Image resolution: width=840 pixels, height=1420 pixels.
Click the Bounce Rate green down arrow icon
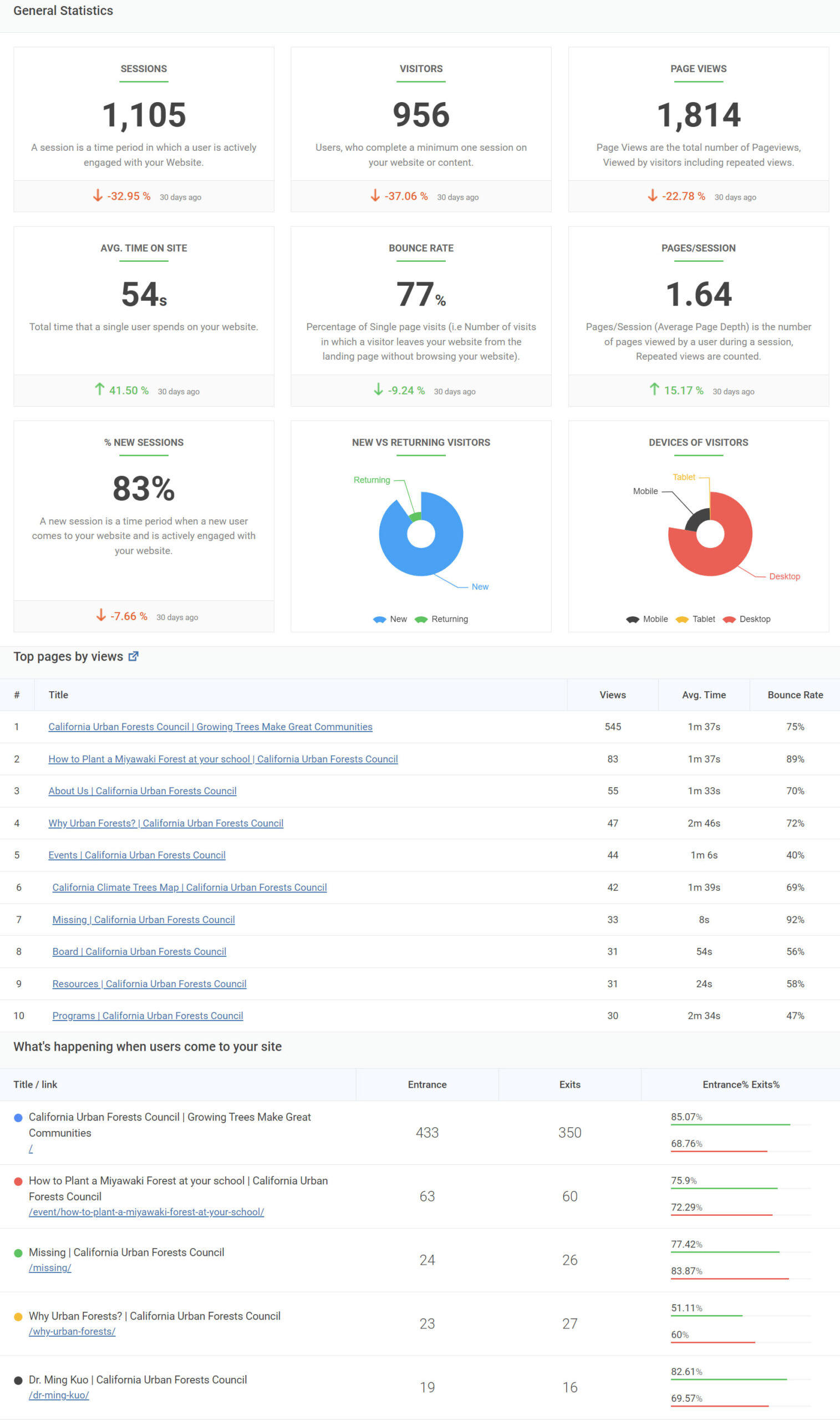click(378, 389)
